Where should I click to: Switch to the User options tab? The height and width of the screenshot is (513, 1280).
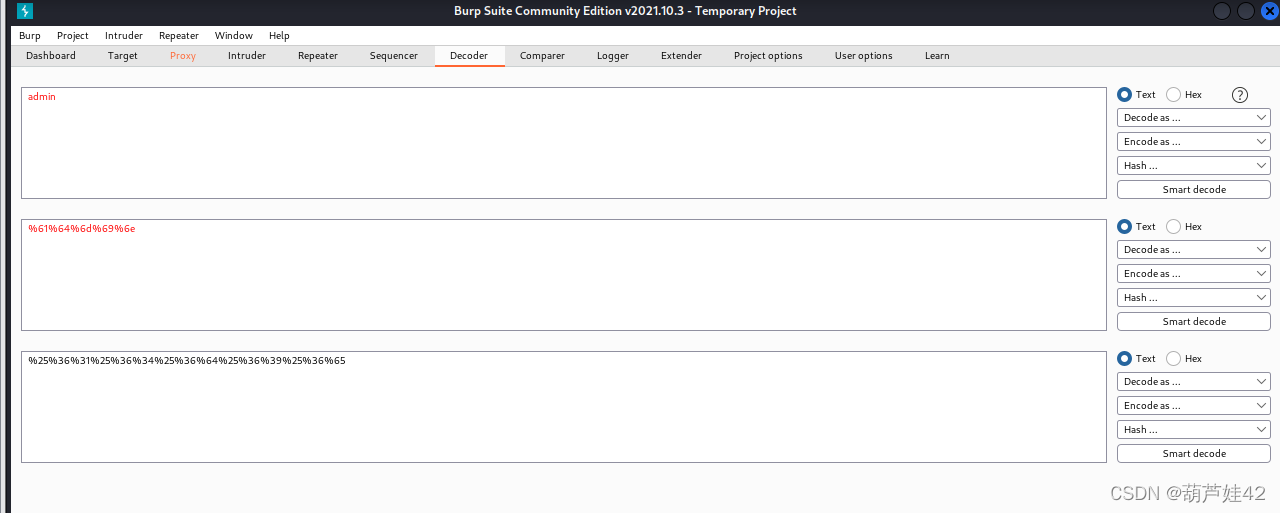[864, 56]
